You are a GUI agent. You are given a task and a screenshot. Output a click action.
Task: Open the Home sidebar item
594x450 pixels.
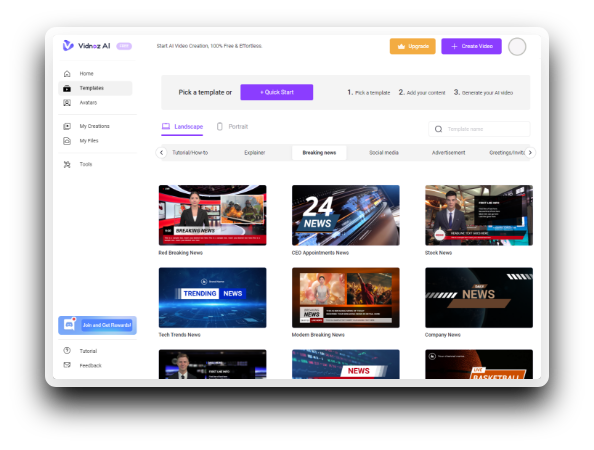click(95, 73)
